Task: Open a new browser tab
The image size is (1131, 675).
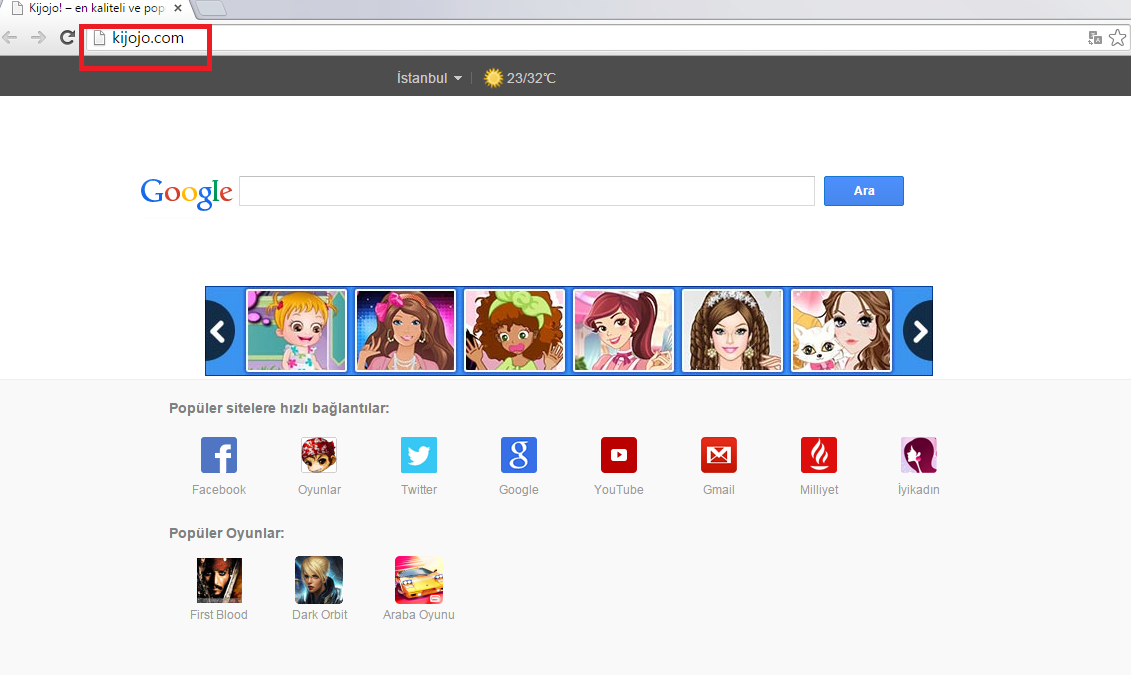Action: (x=211, y=9)
